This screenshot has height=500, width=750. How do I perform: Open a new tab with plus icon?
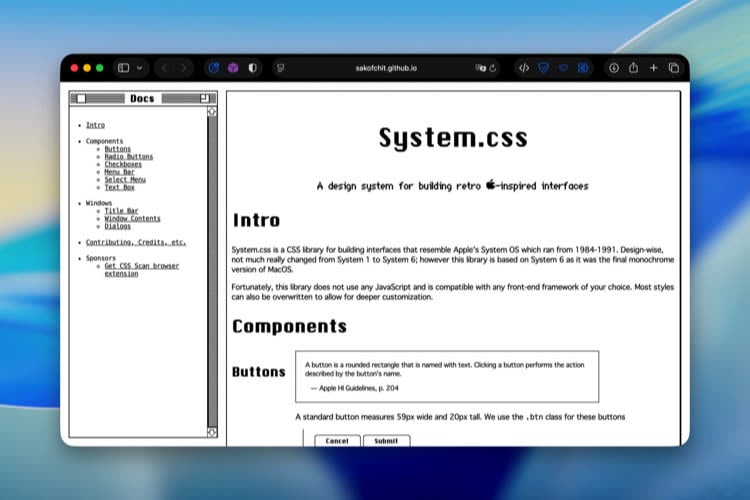point(654,68)
